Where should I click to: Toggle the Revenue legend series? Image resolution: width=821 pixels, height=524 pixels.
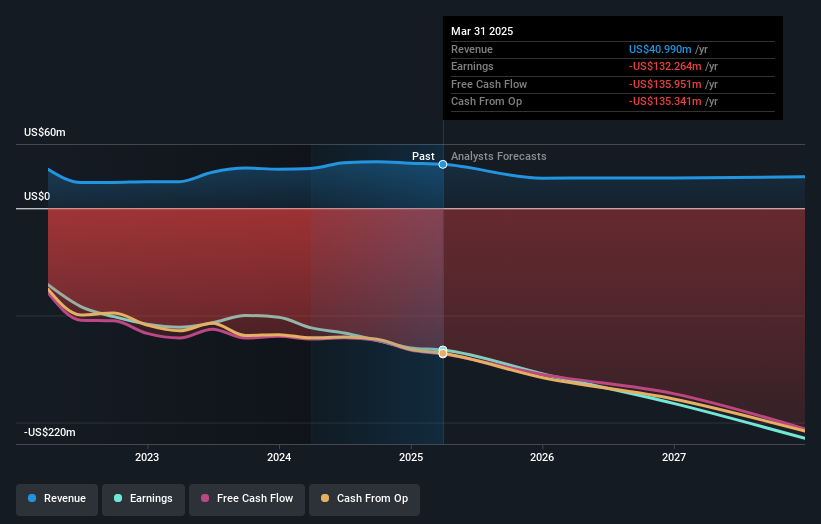tap(57, 499)
